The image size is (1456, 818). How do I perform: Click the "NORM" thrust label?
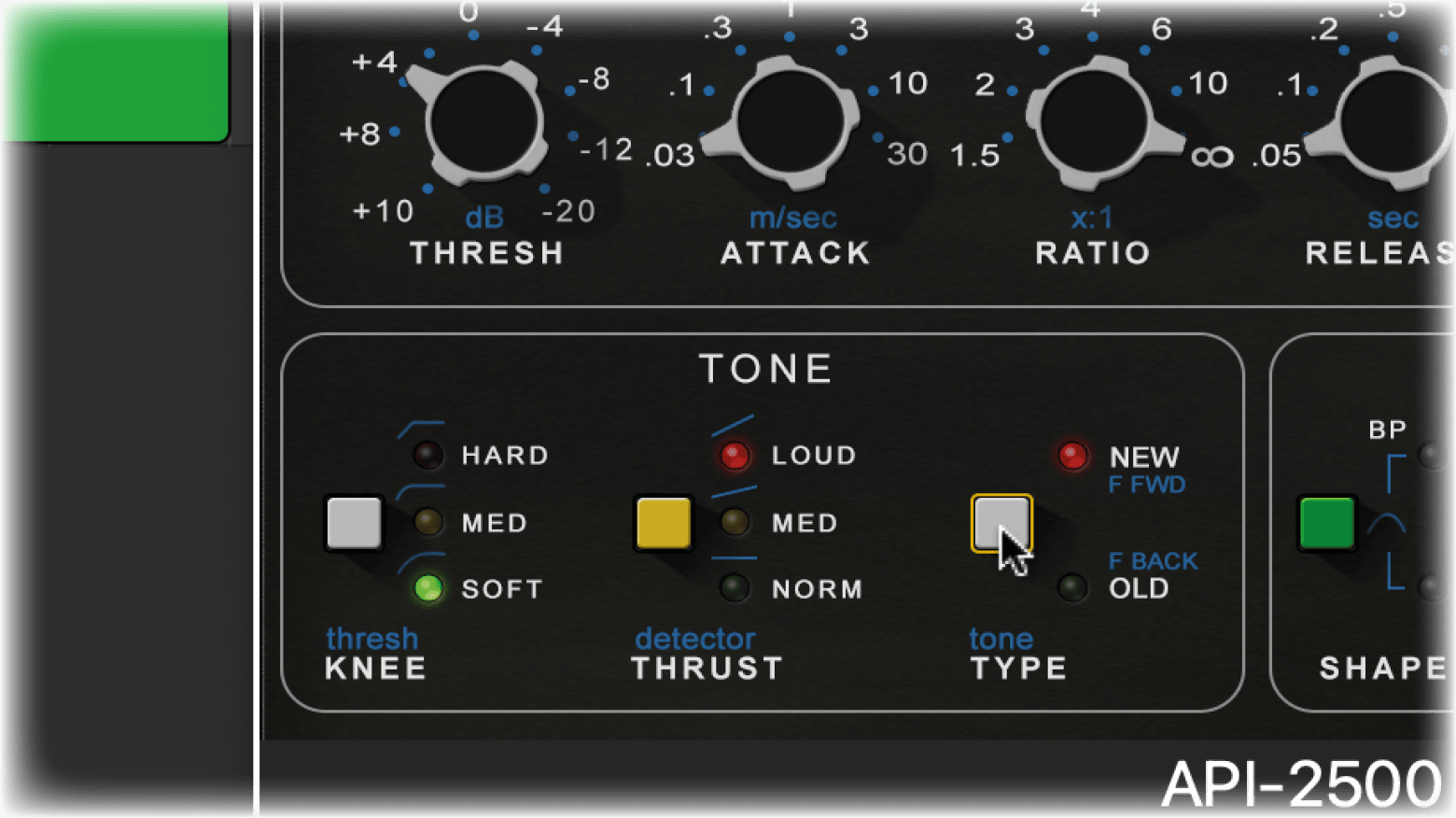click(818, 589)
